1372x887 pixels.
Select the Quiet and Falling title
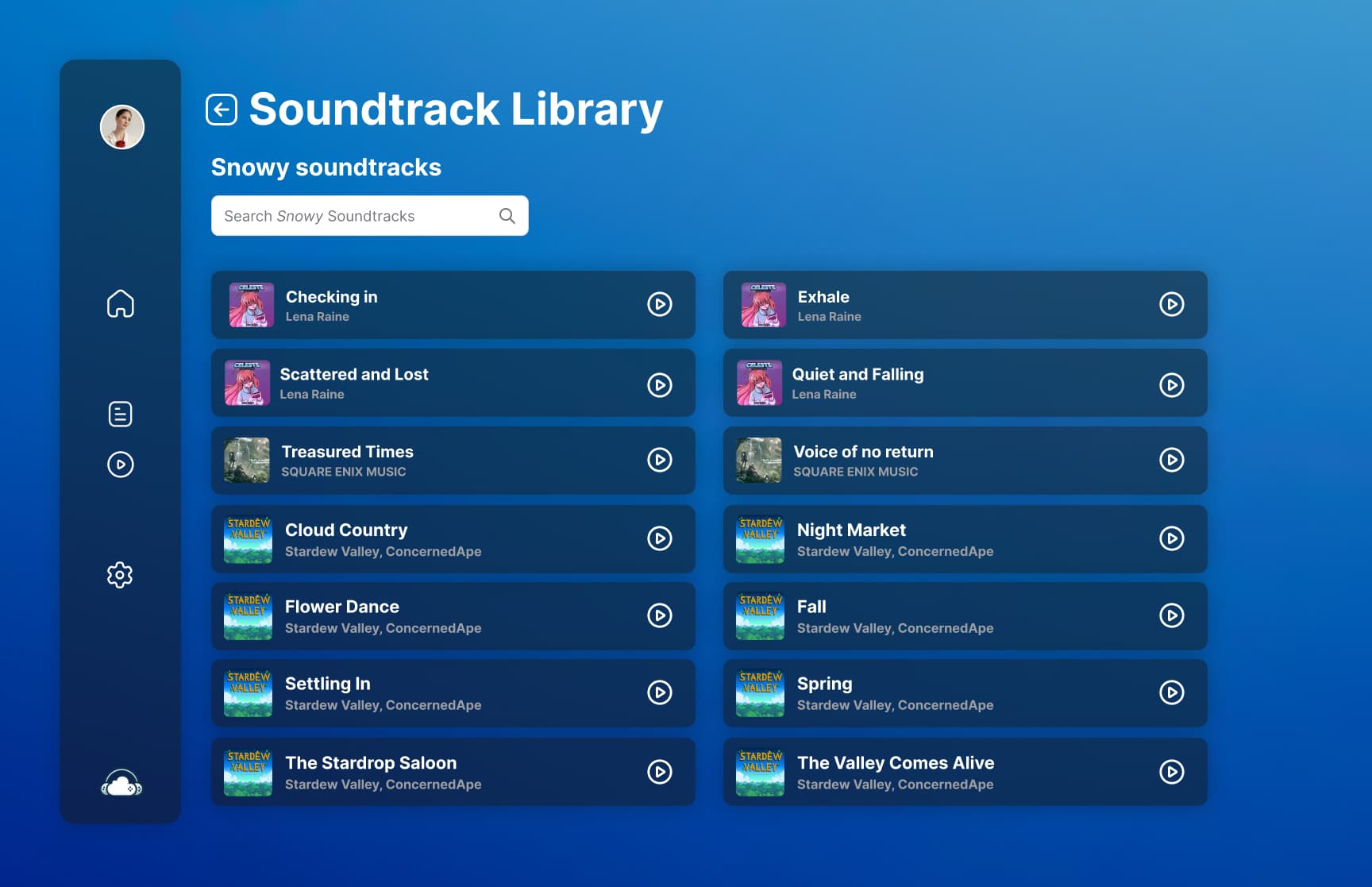point(857,374)
